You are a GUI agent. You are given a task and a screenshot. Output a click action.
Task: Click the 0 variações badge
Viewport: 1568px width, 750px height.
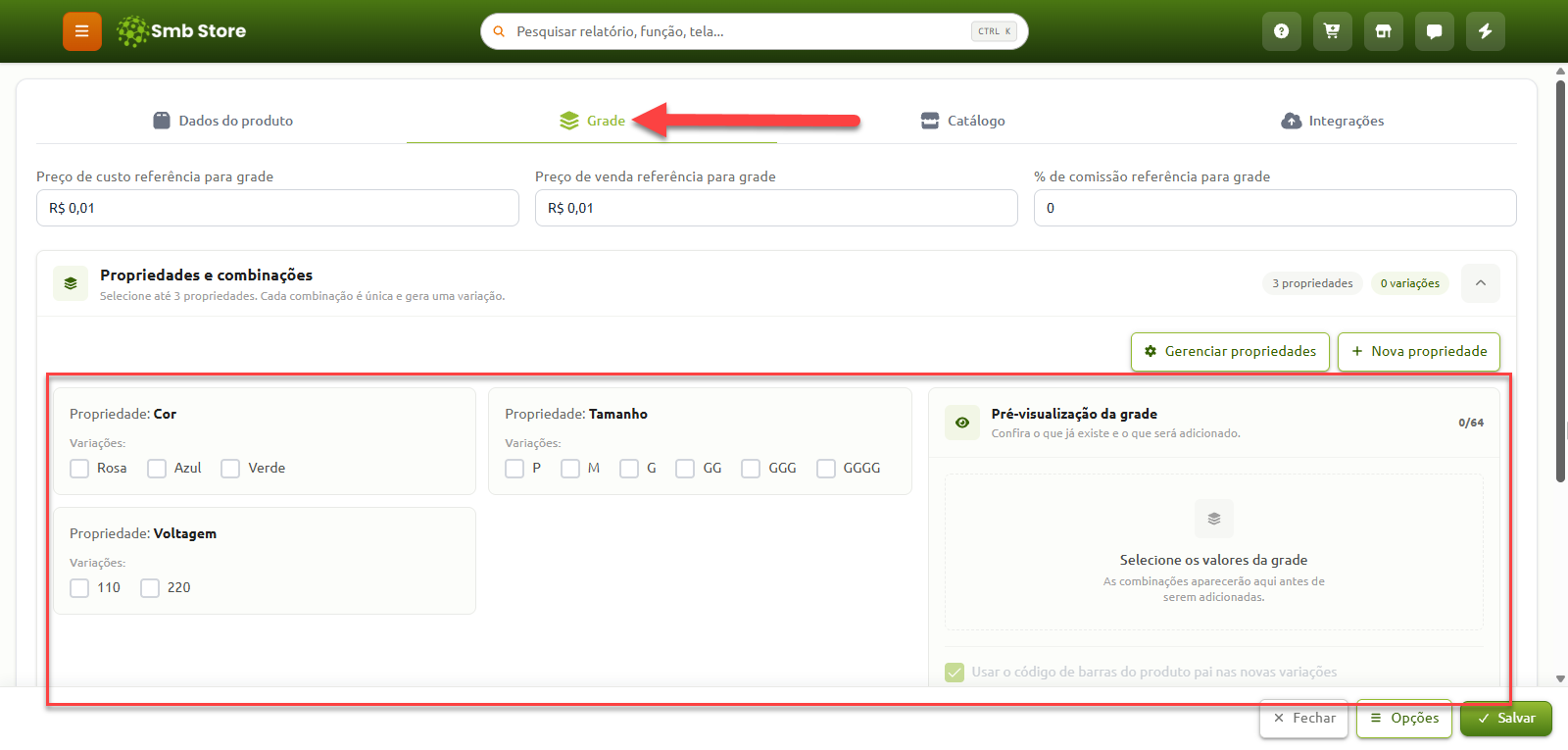pos(1410,283)
